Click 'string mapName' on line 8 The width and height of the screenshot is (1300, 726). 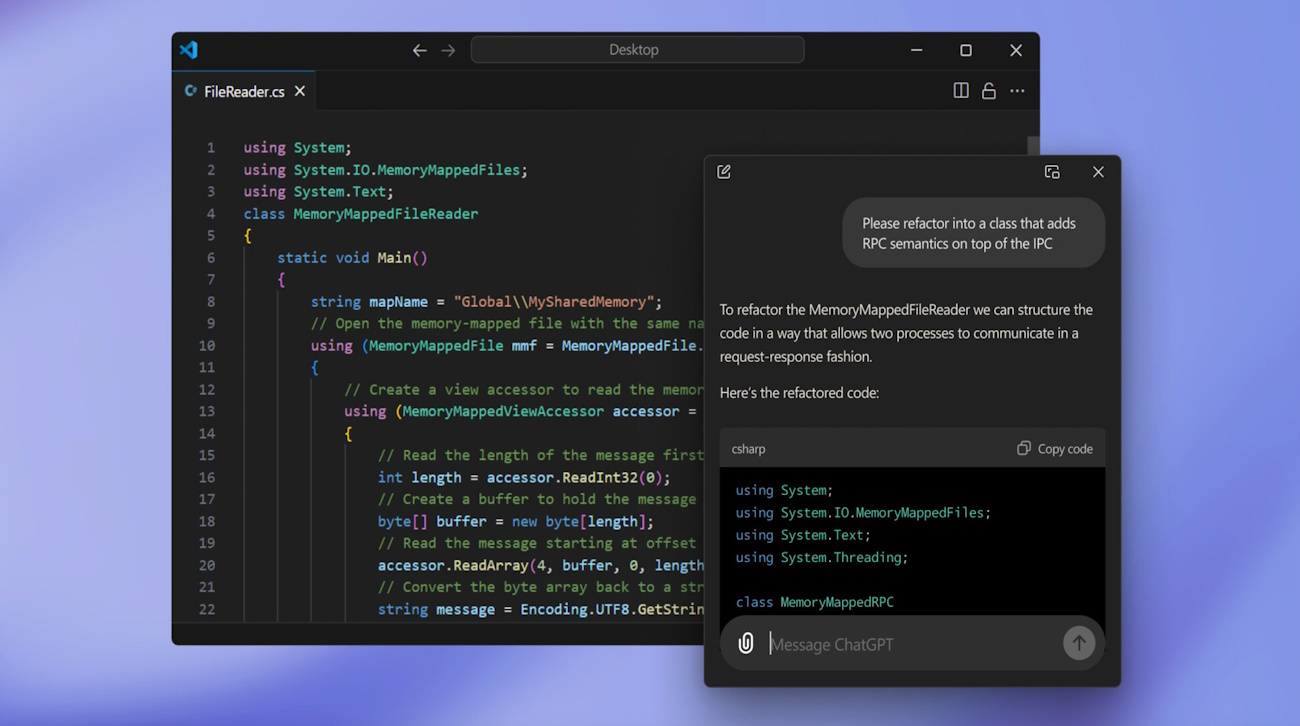tap(369, 302)
